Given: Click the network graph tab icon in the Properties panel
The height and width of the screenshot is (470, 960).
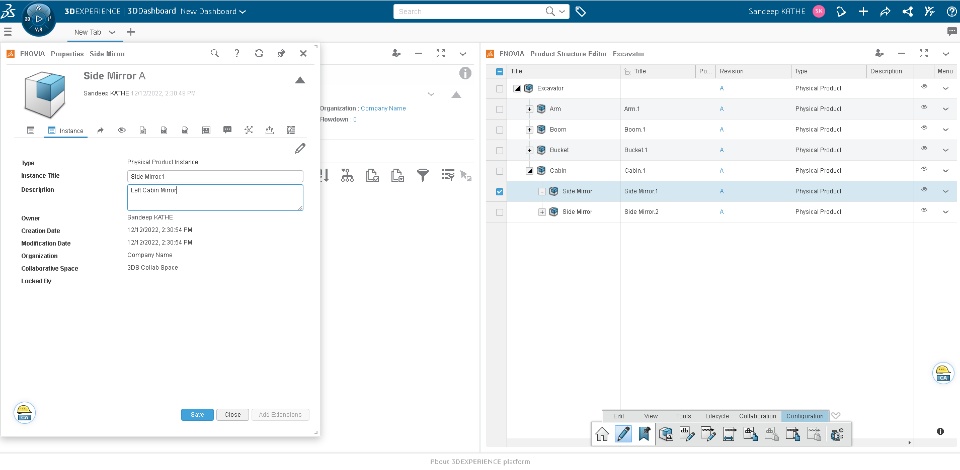Looking at the screenshot, I should [x=248, y=130].
